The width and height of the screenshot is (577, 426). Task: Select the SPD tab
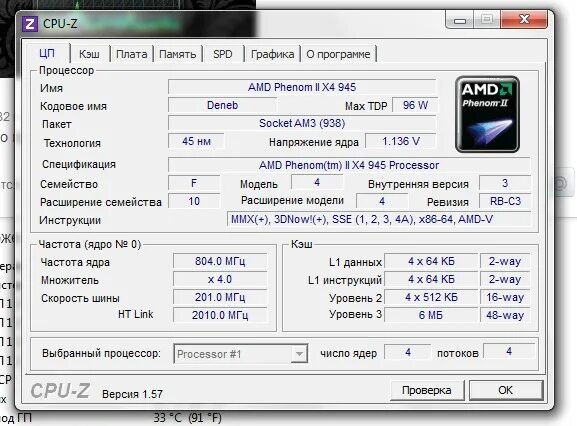(x=223, y=54)
